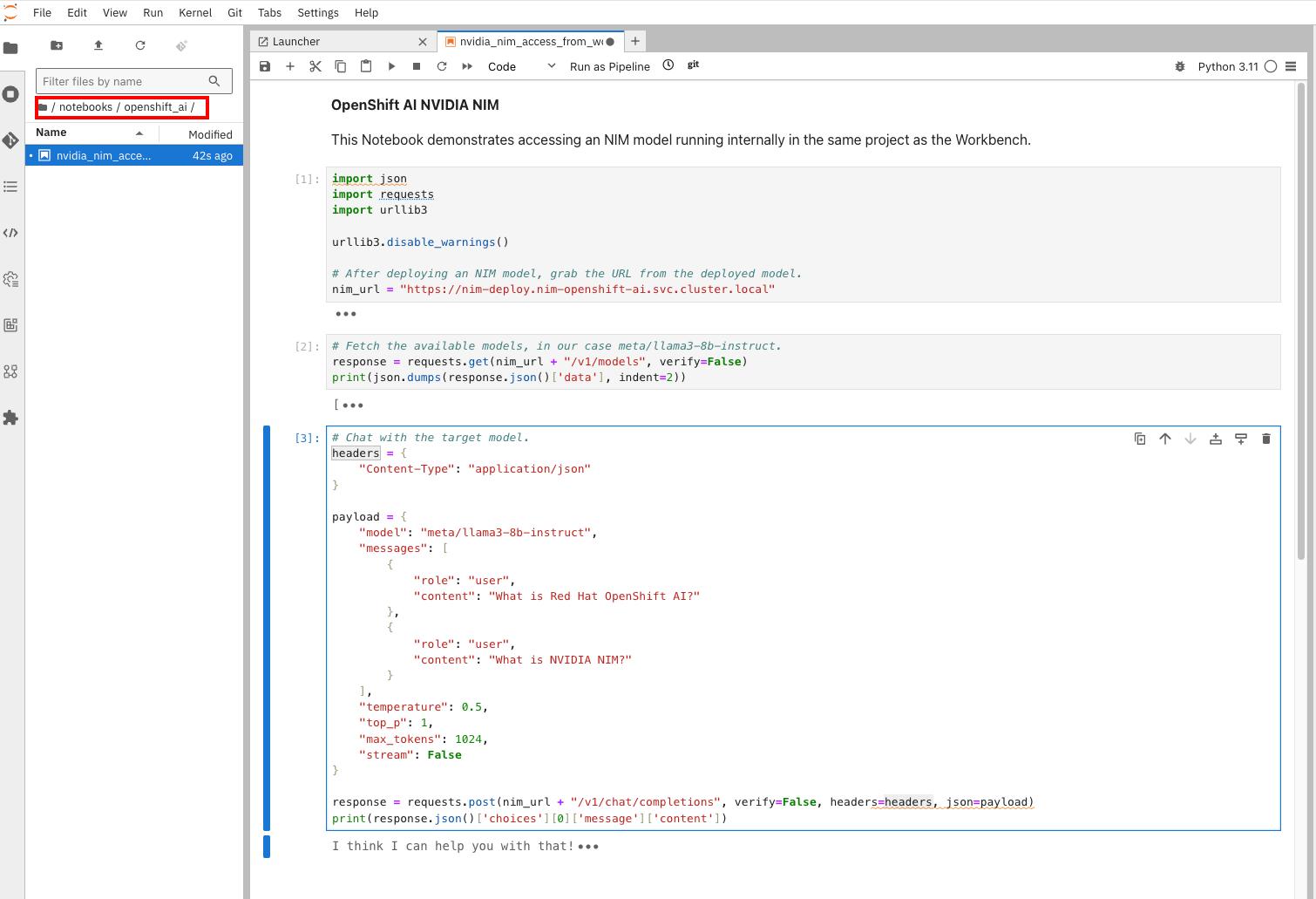Image resolution: width=1316 pixels, height=899 pixels.
Task: Open the Help menu
Action: [366, 12]
